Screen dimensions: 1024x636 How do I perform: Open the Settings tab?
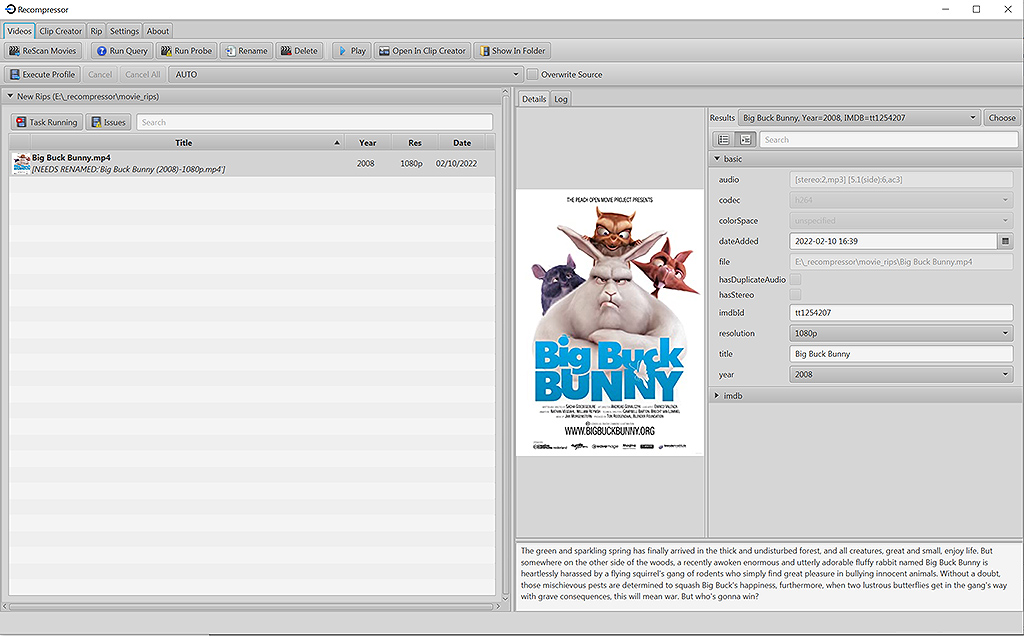[124, 31]
